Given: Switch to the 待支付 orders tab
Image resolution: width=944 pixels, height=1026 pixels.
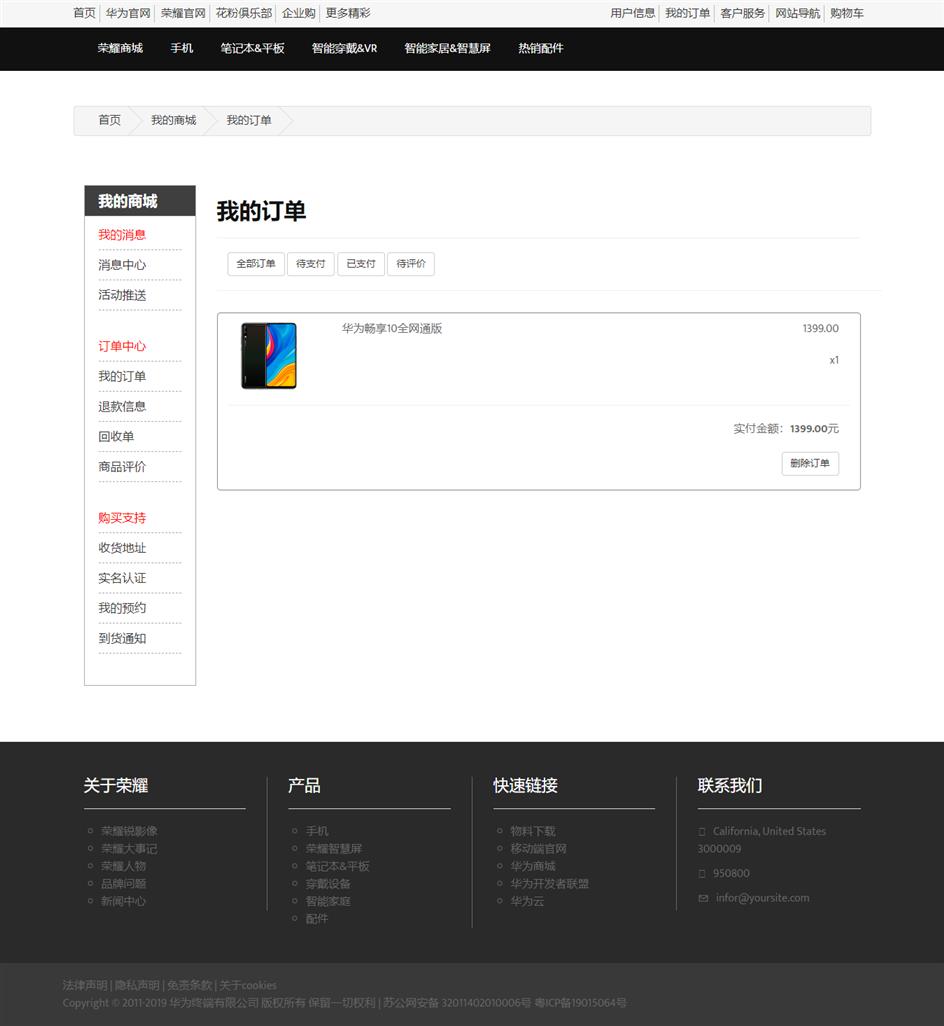Looking at the screenshot, I should (311, 264).
